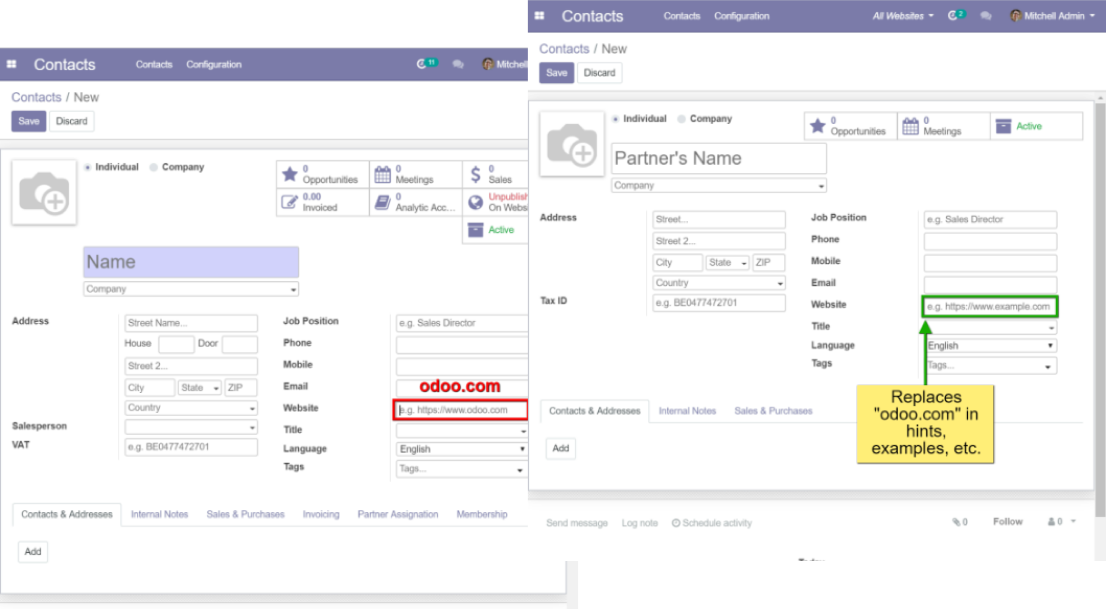Open Language English dropdown in left window

[x=462, y=449]
